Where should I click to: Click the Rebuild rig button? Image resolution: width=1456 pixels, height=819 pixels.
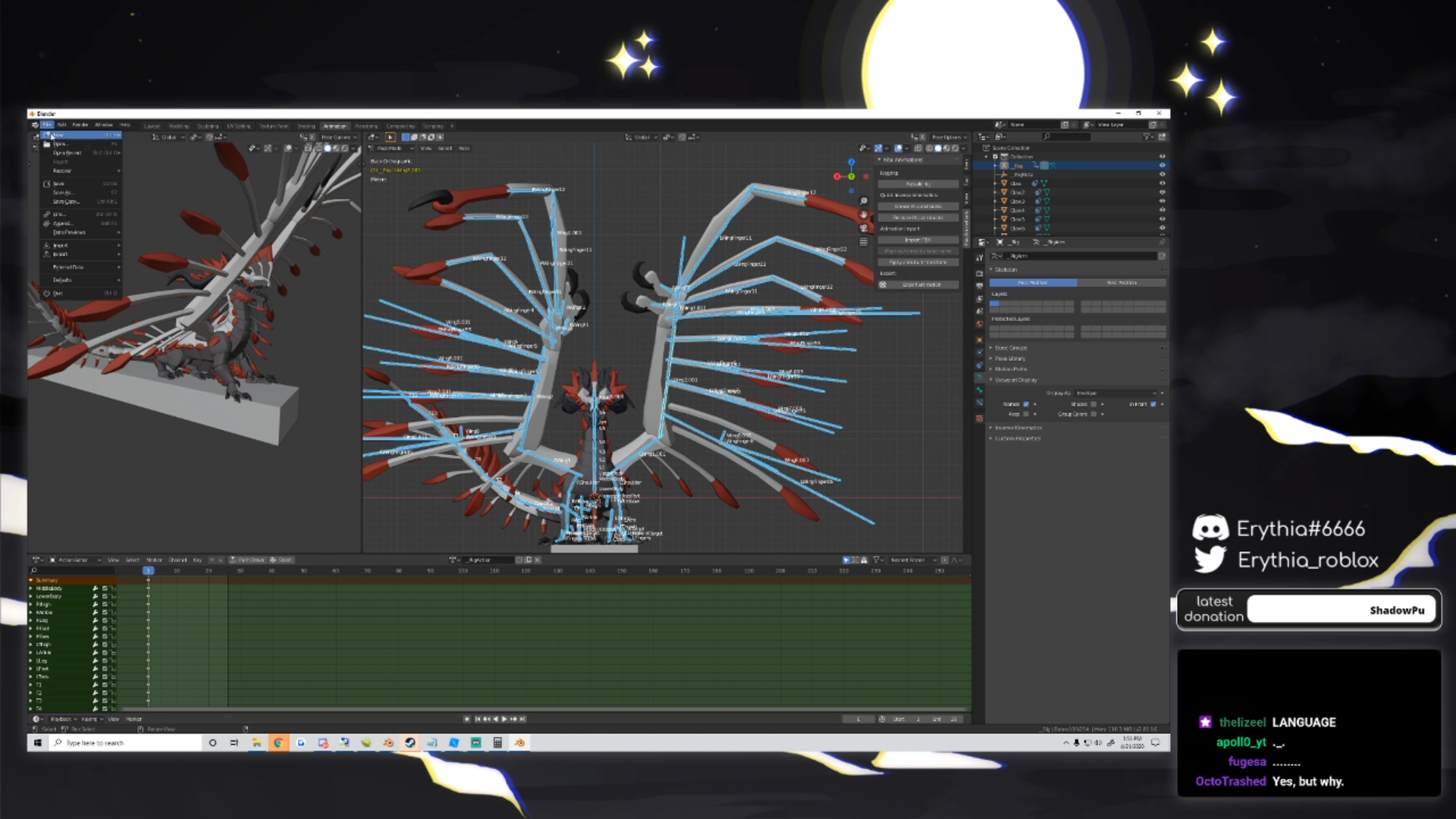coord(918,184)
